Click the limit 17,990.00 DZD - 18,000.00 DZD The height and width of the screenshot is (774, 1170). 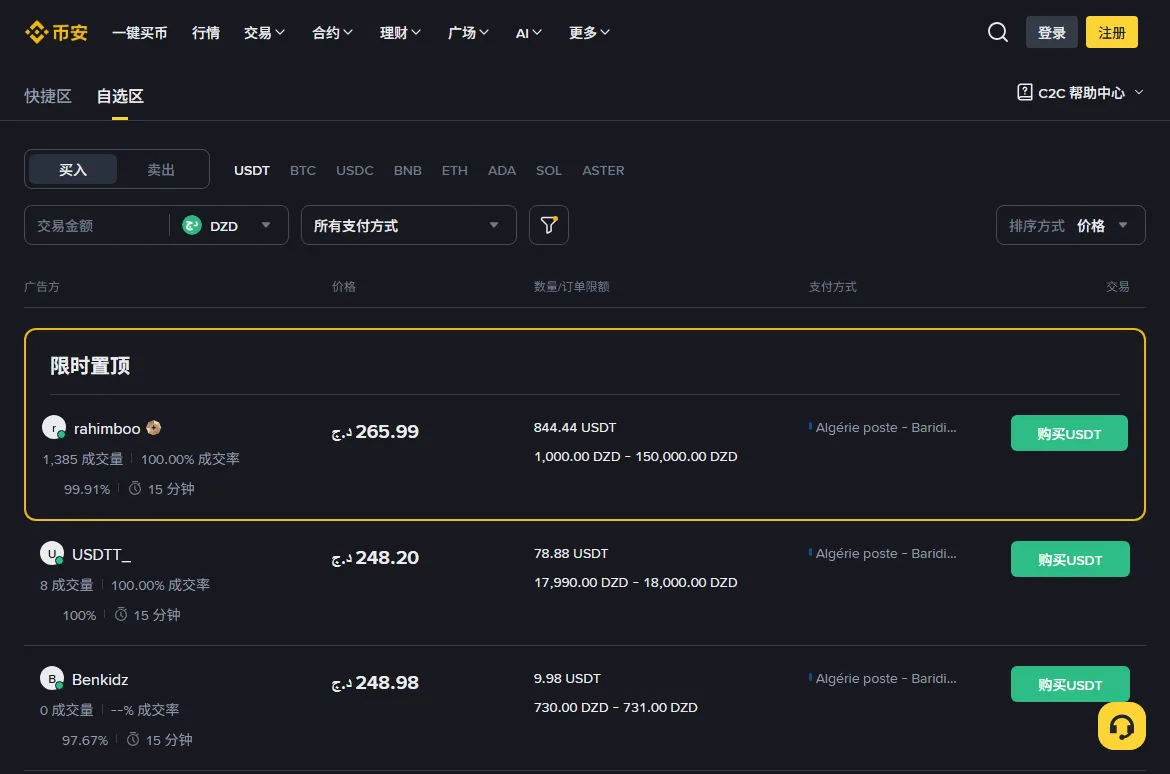tap(635, 582)
